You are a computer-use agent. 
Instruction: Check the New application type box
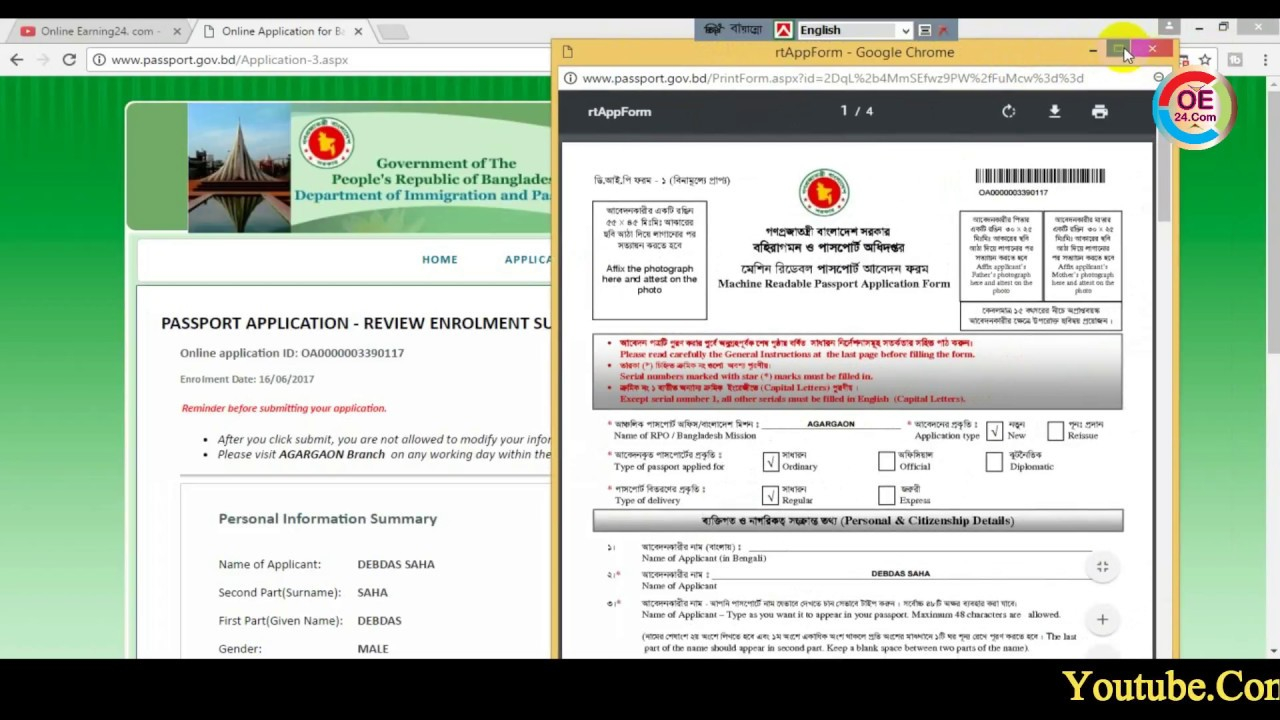pos(994,431)
